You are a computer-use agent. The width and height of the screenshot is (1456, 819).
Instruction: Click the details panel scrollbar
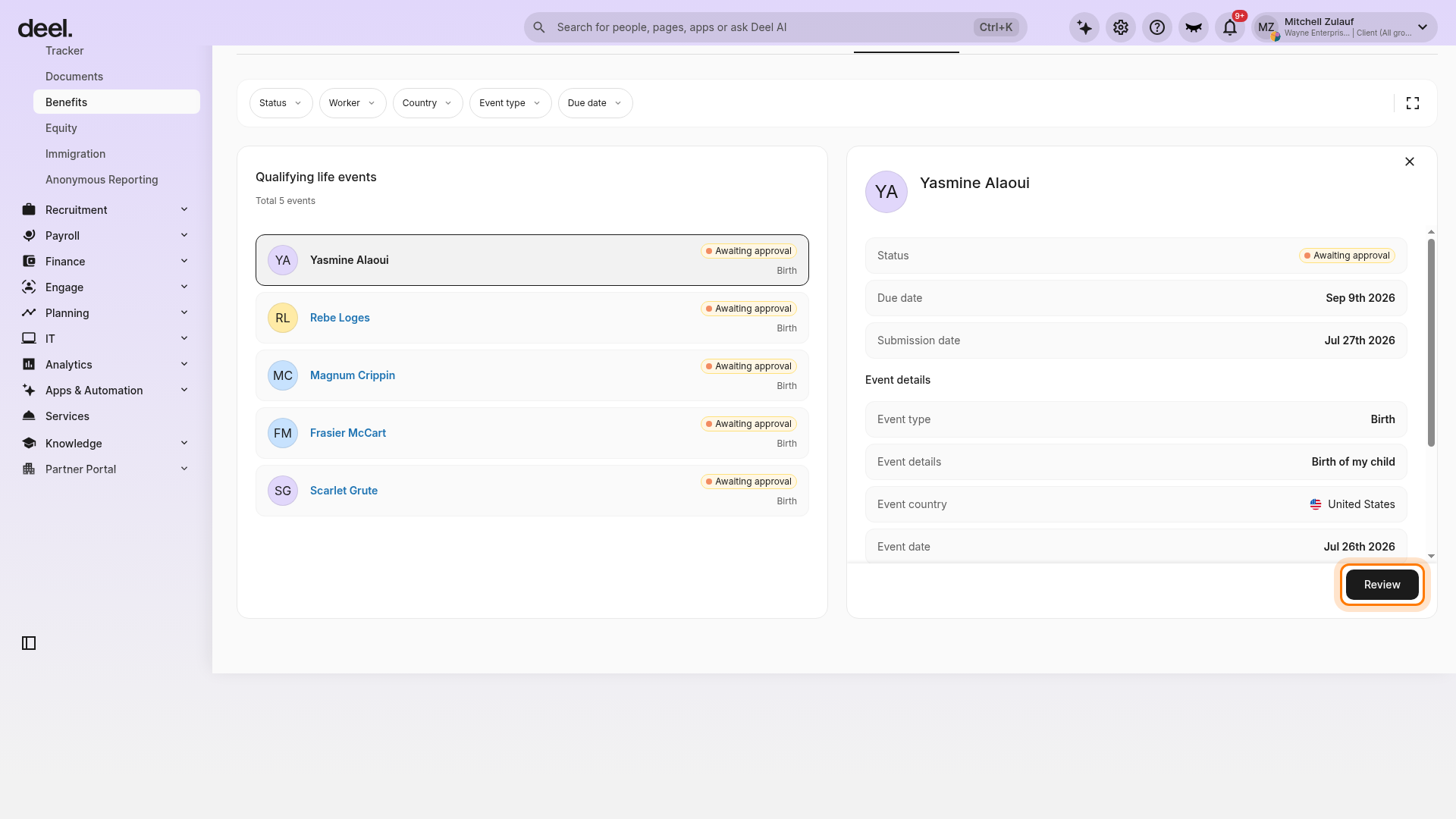[x=1431, y=343]
